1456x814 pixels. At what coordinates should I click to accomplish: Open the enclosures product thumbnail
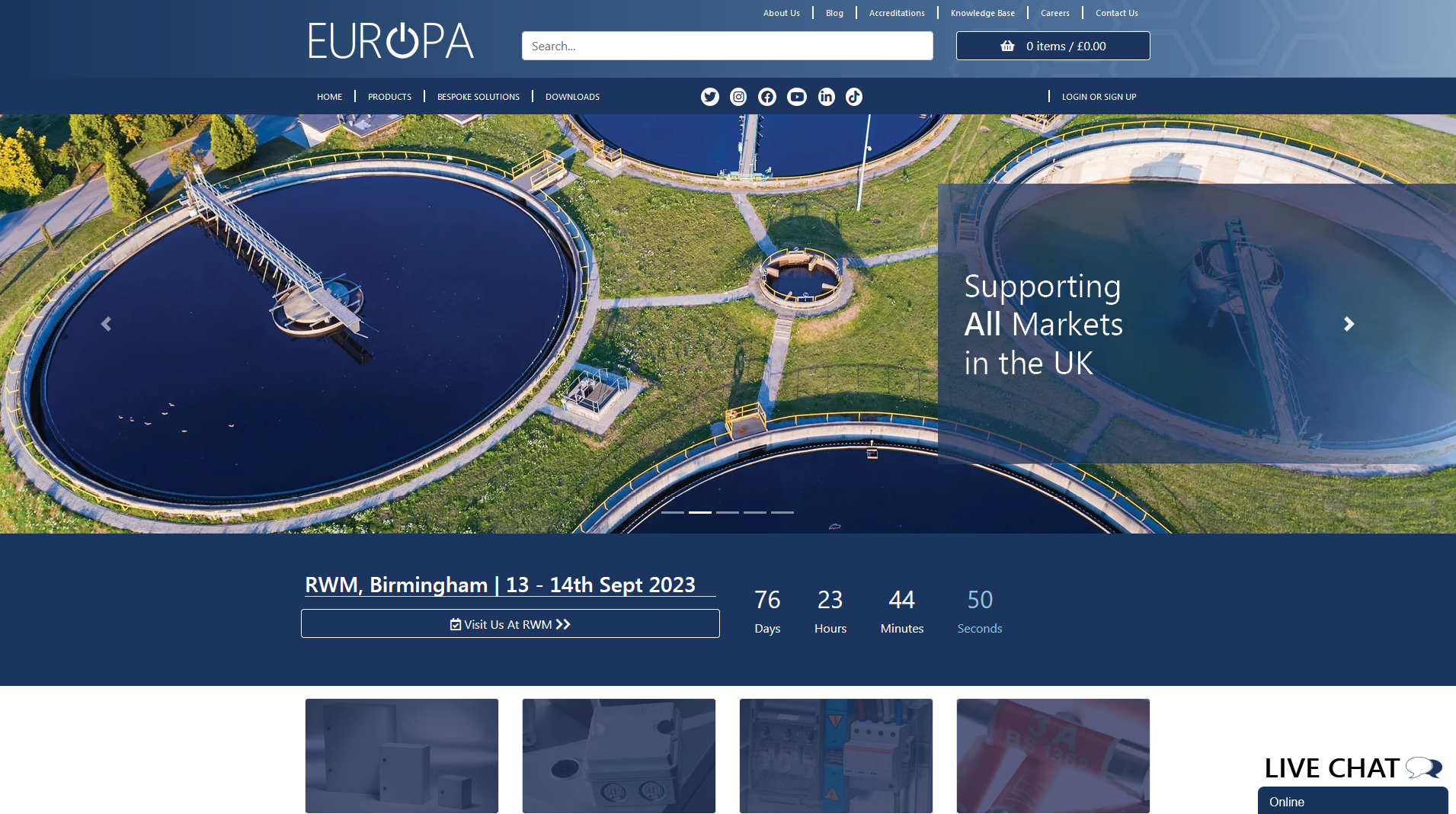coord(402,755)
